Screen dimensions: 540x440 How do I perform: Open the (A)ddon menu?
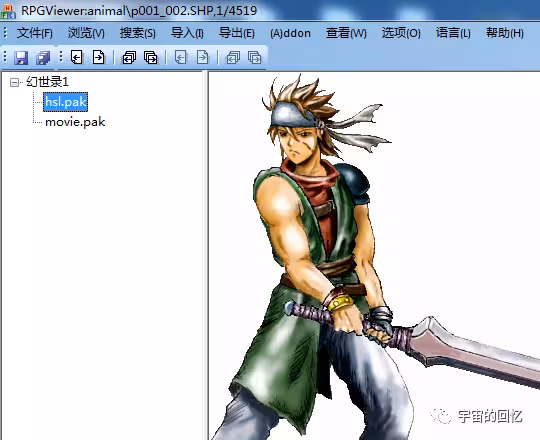click(290, 33)
